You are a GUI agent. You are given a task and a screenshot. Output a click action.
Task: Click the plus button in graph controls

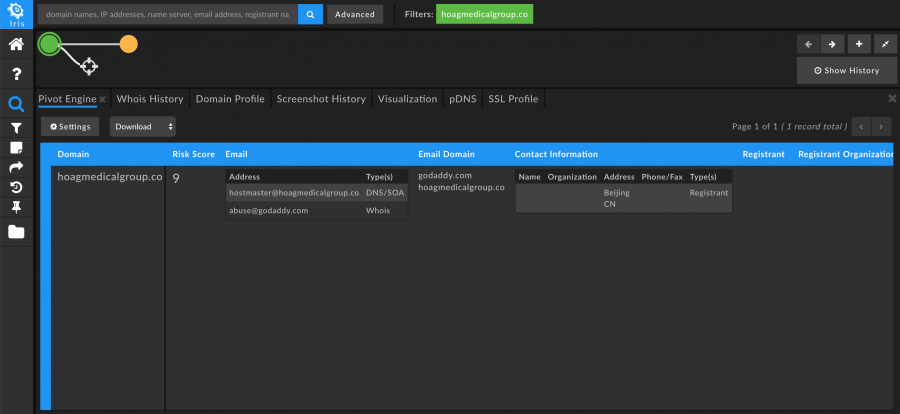tap(859, 44)
